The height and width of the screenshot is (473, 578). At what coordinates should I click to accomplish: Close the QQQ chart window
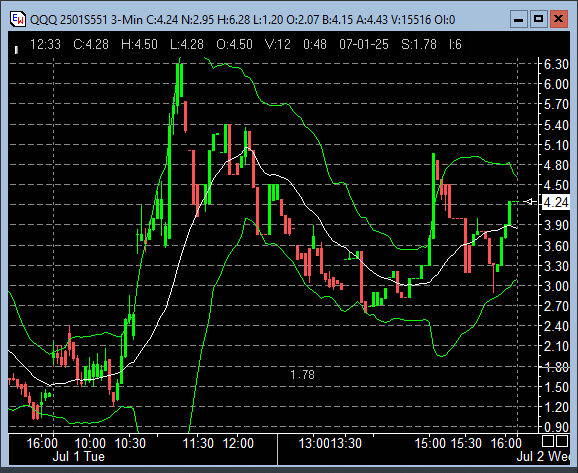pyautogui.click(x=558, y=19)
